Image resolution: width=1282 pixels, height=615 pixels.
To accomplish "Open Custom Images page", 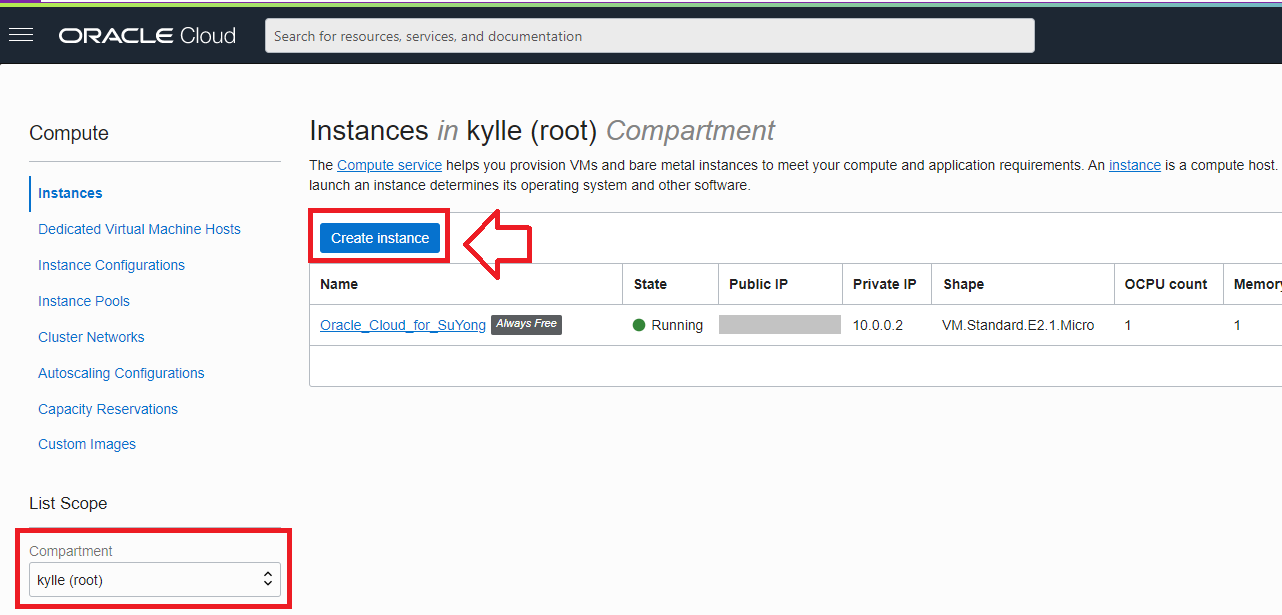I will click(x=87, y=444).
